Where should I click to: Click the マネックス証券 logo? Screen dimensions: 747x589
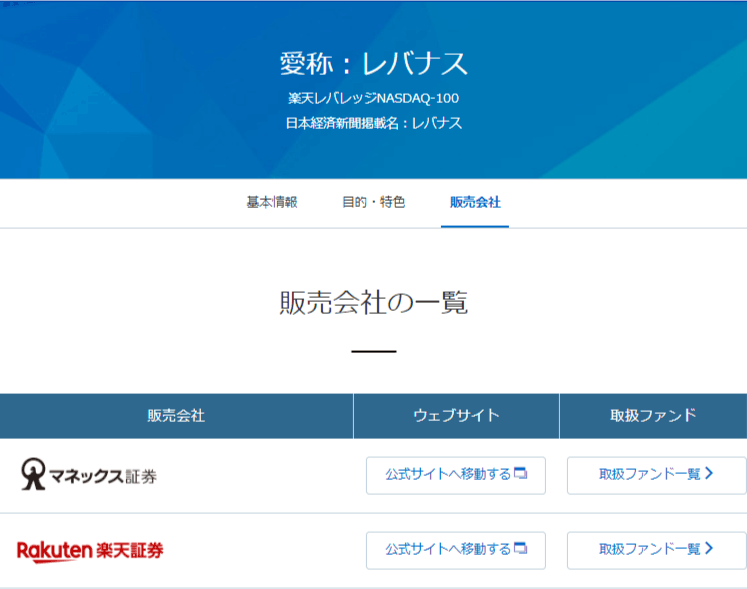point(89,474)
